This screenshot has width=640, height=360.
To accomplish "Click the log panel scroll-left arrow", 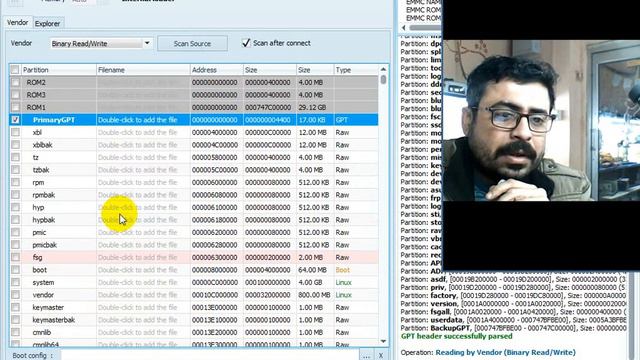I will [404, 28].
